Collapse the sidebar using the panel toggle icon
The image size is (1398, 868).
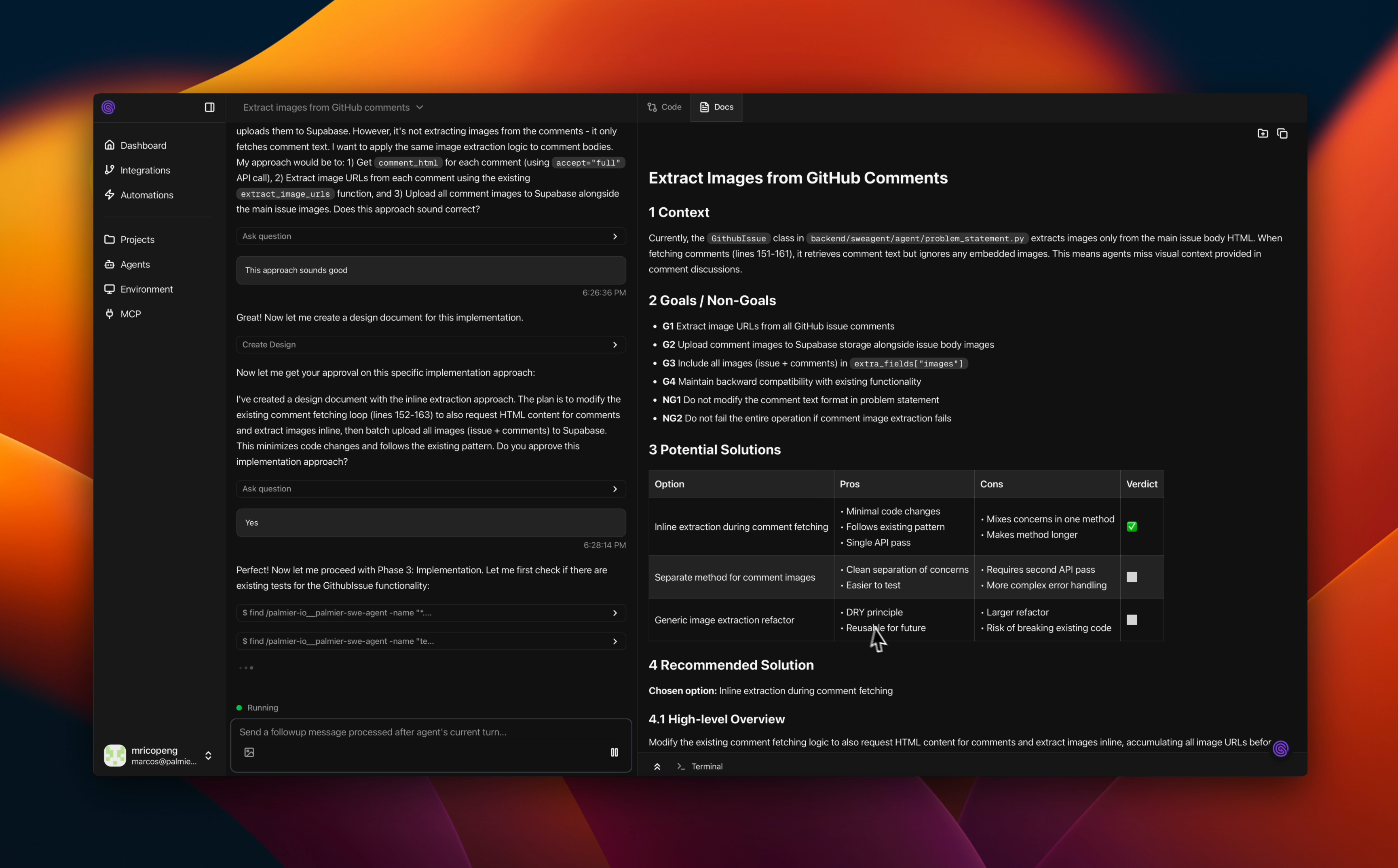pyautogui.click(x=209, y=107)
